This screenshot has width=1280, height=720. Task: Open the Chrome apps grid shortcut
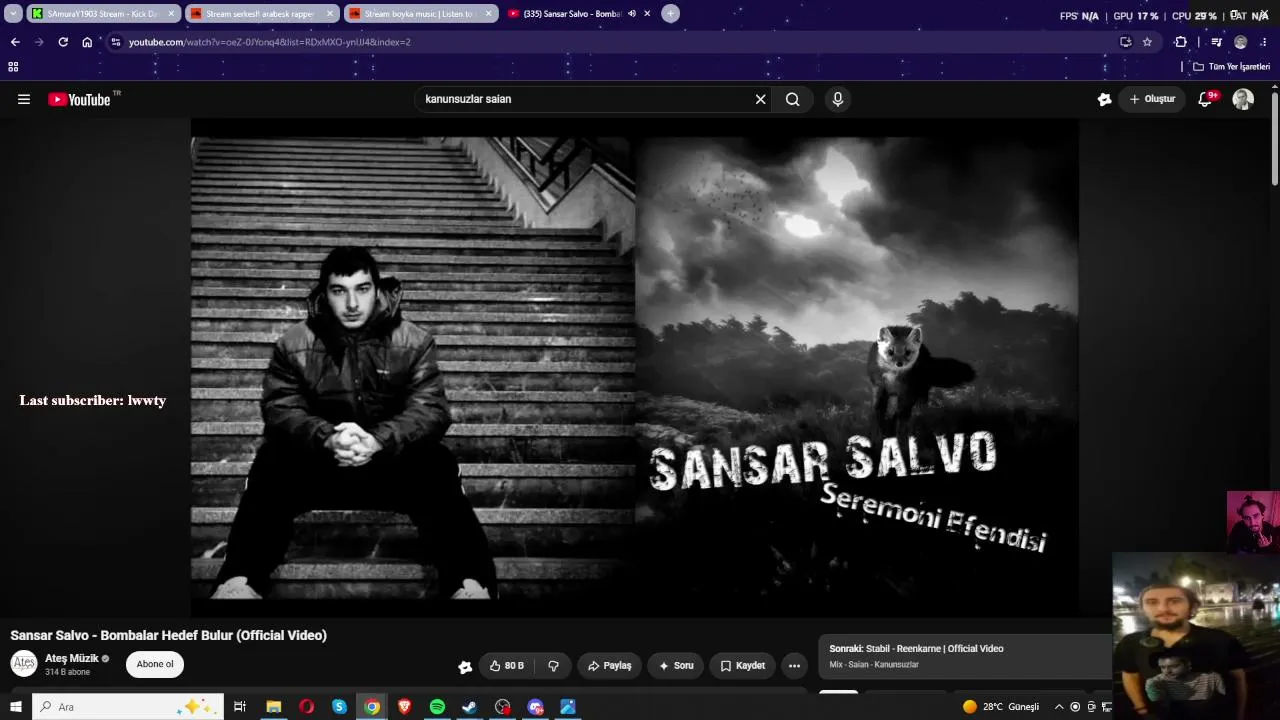point(13,67)
